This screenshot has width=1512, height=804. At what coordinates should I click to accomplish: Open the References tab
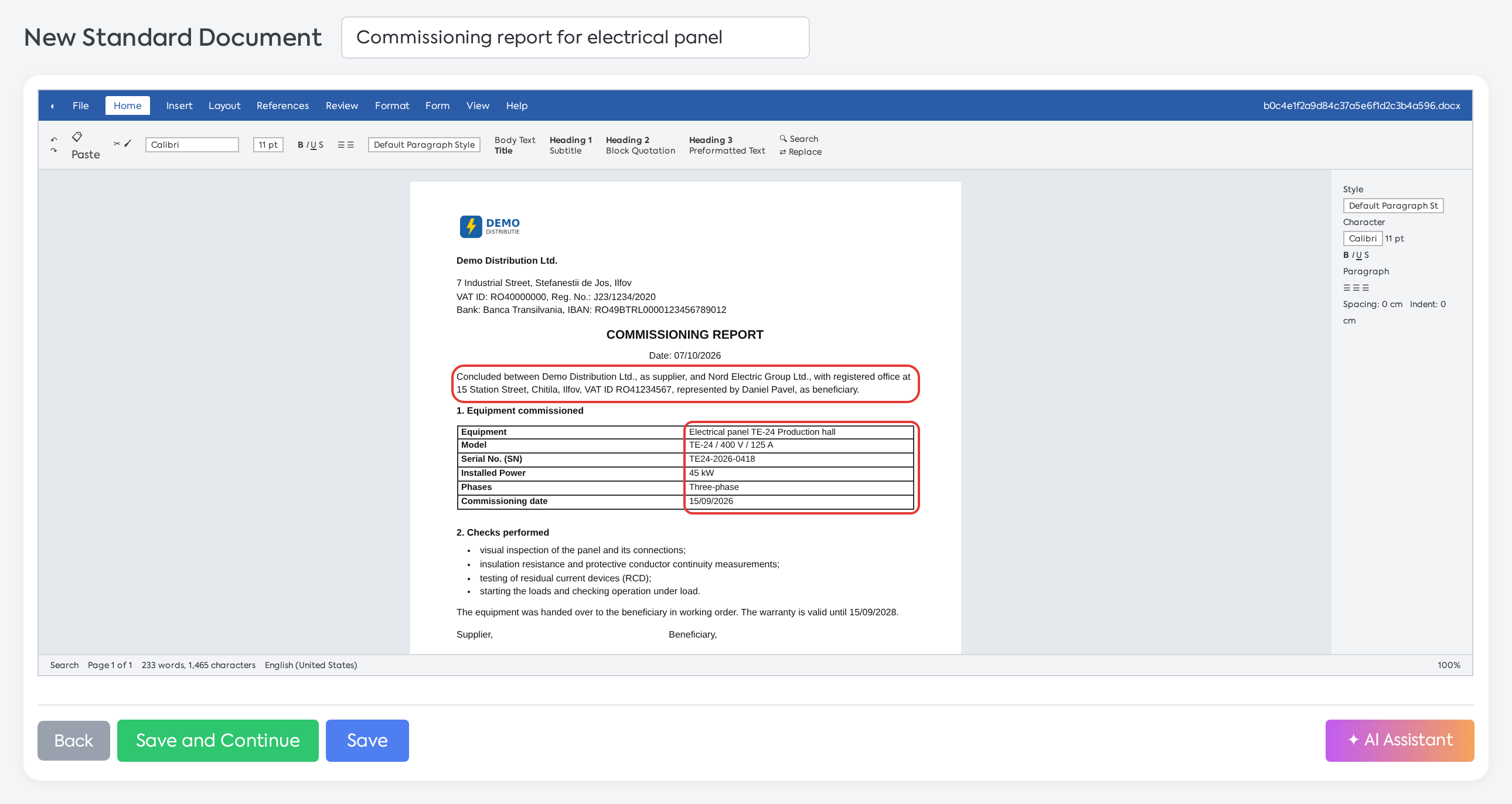[x=282, y=105]
